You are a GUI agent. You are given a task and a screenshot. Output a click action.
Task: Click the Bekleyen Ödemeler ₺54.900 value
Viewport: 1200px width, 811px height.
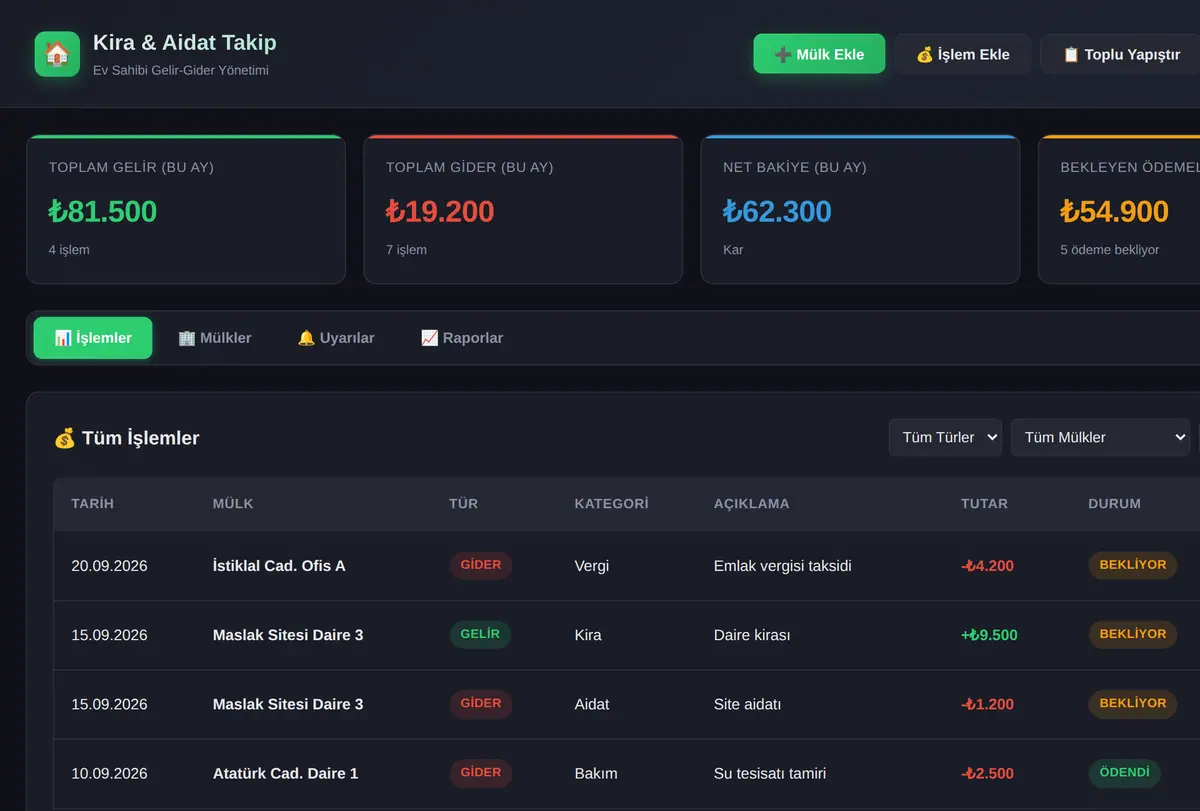point(1114,211)
